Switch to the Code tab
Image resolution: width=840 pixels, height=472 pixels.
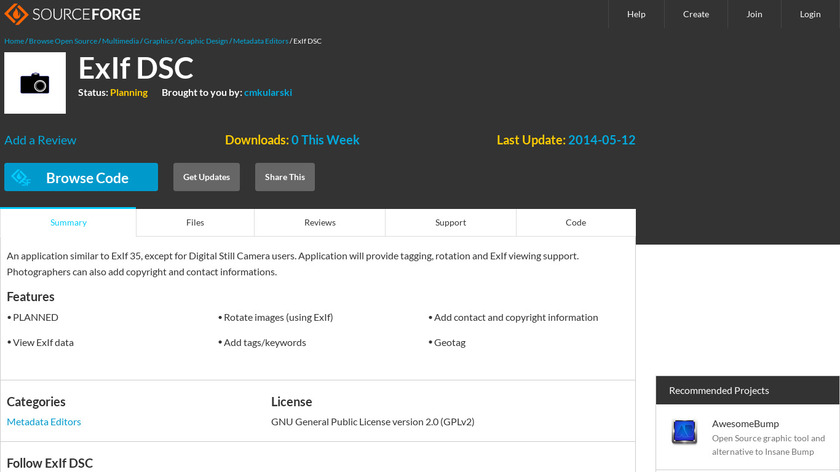pyautogui.click(x=576, y=222)
